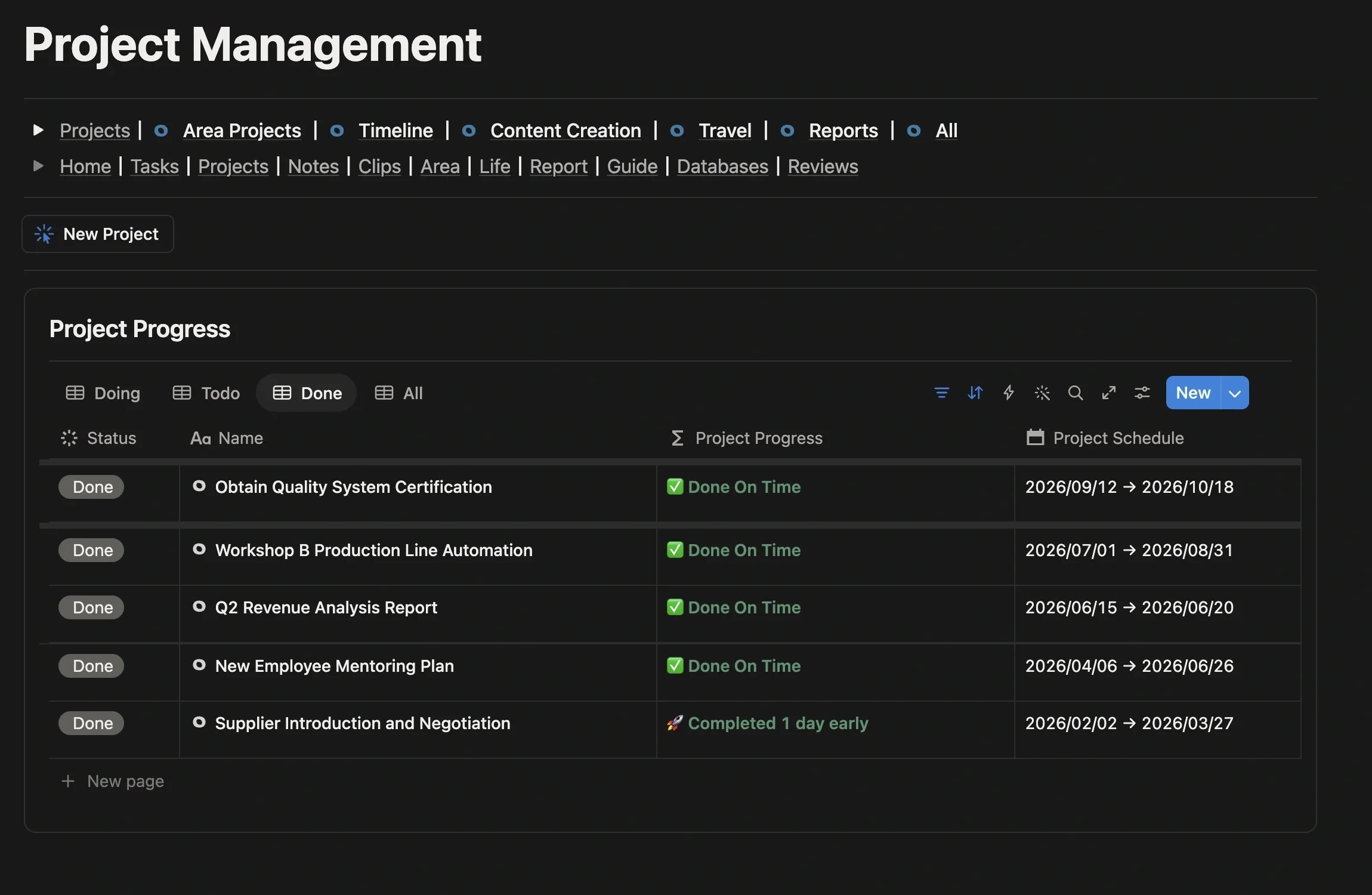
Task: Open the Name column header
Action: click(x=227, y=438)
